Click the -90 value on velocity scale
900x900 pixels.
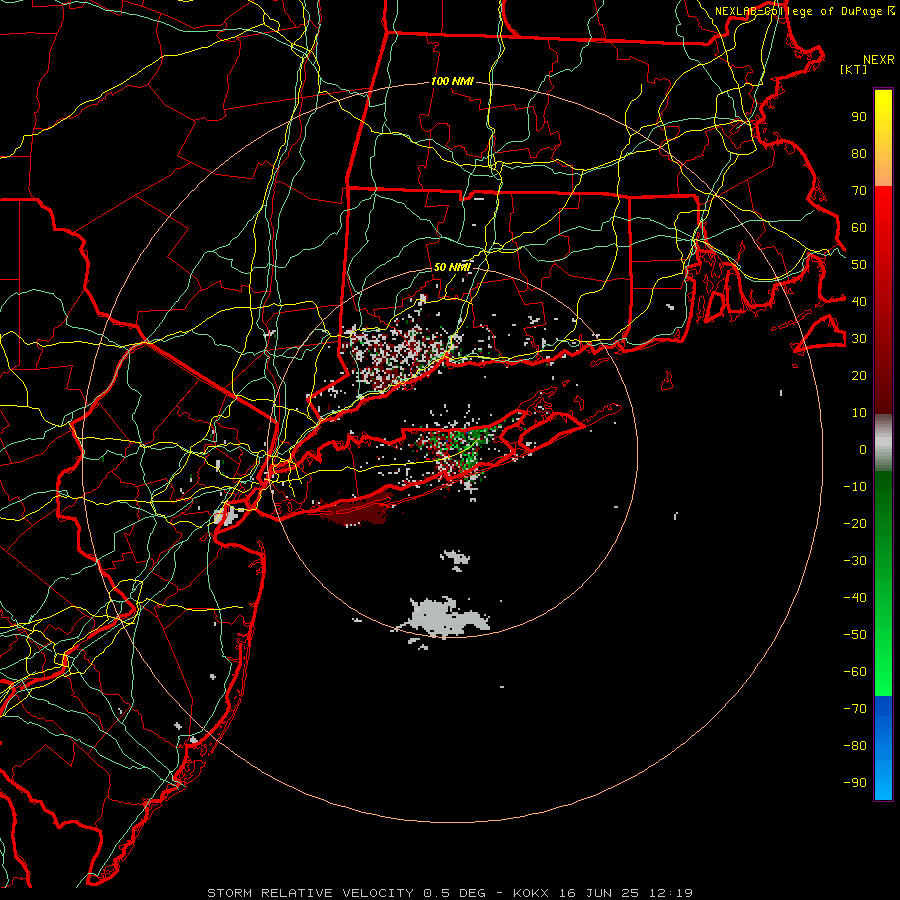(855, 783)
